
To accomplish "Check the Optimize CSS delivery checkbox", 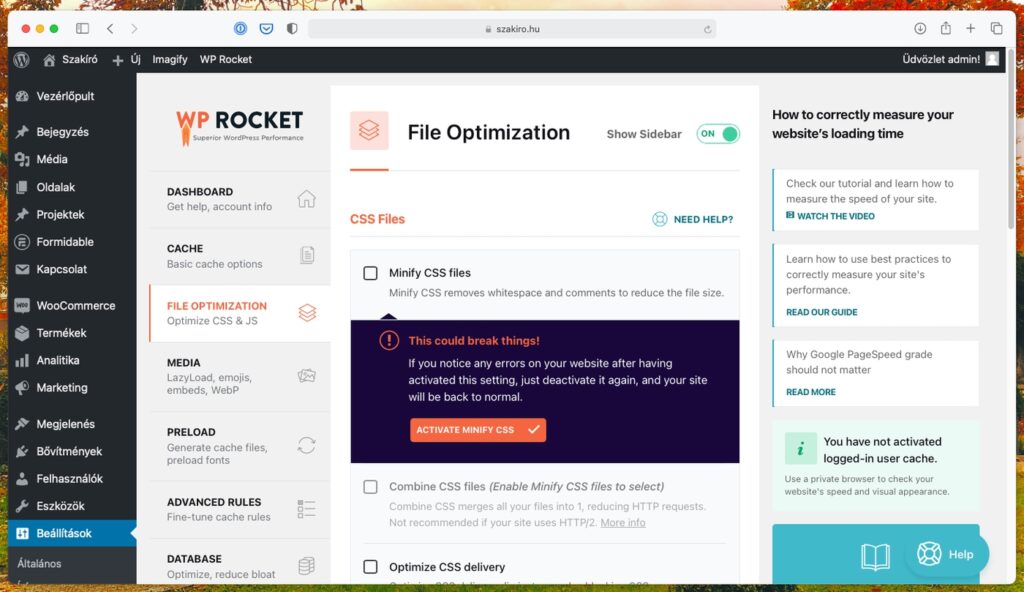I will [x=371, y=567].
